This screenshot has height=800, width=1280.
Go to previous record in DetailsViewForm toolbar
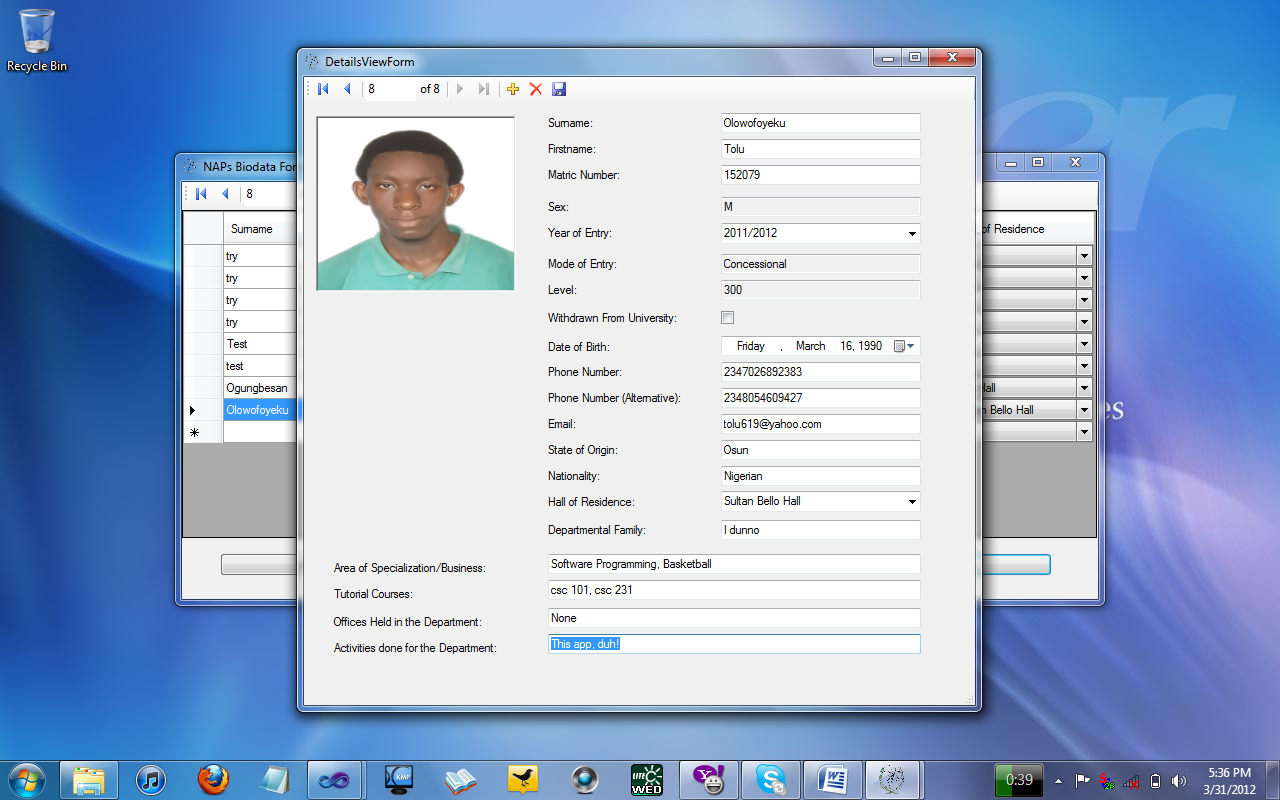coord(347,89)
